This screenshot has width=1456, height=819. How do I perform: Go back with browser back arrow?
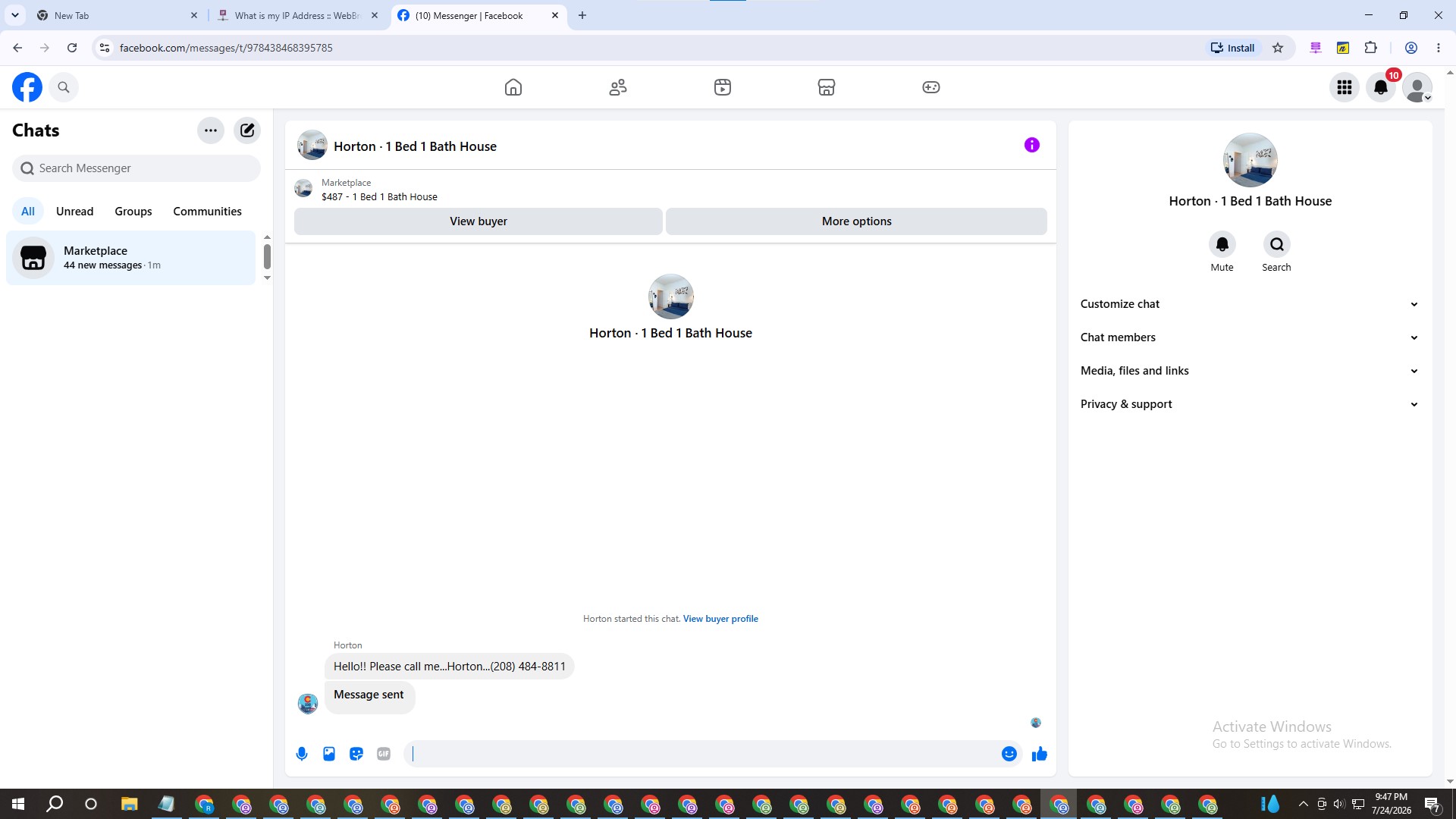[17, 48]
